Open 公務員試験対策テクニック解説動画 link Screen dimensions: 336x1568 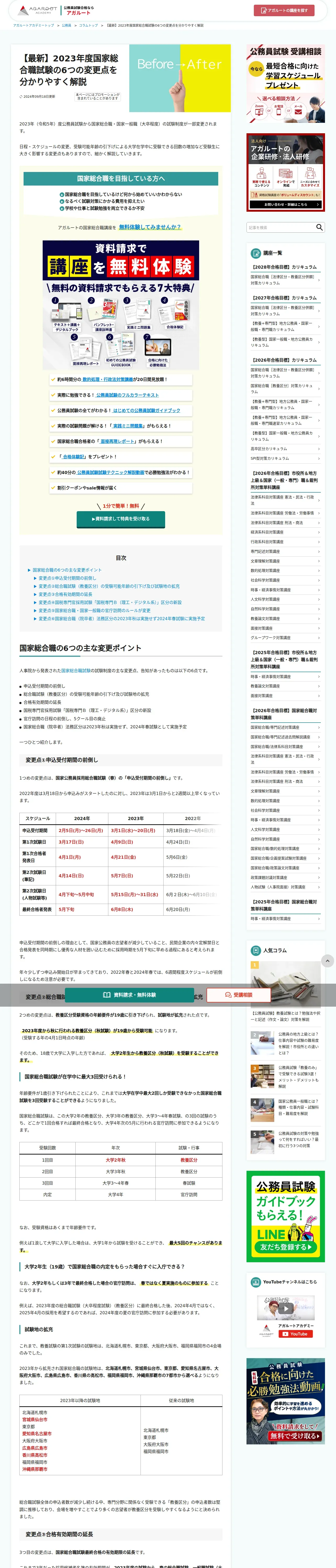pyautogui.click(x=111, y=472)
